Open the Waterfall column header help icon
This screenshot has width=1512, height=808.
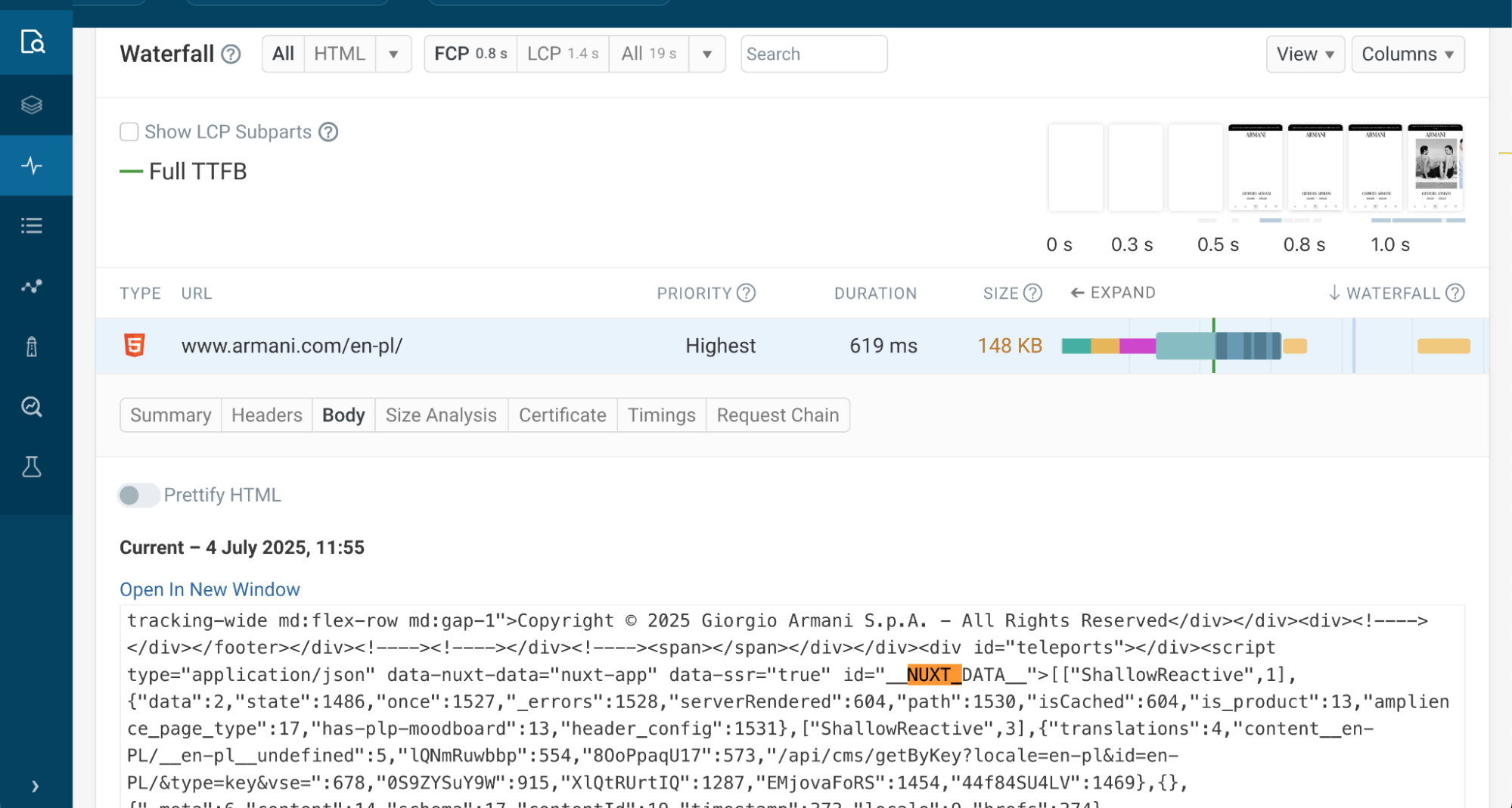point(1455,293)
